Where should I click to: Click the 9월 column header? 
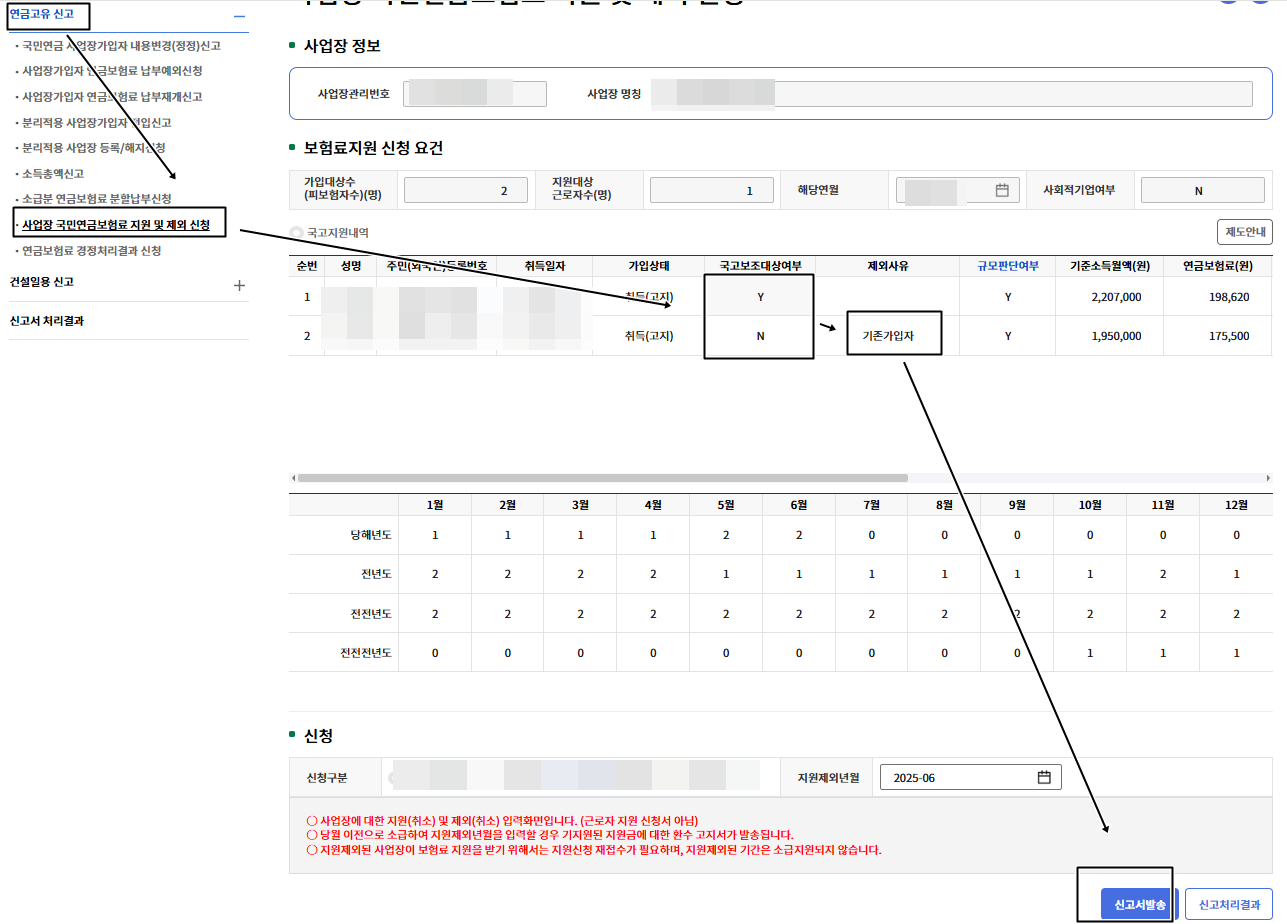coord(1017,505)
